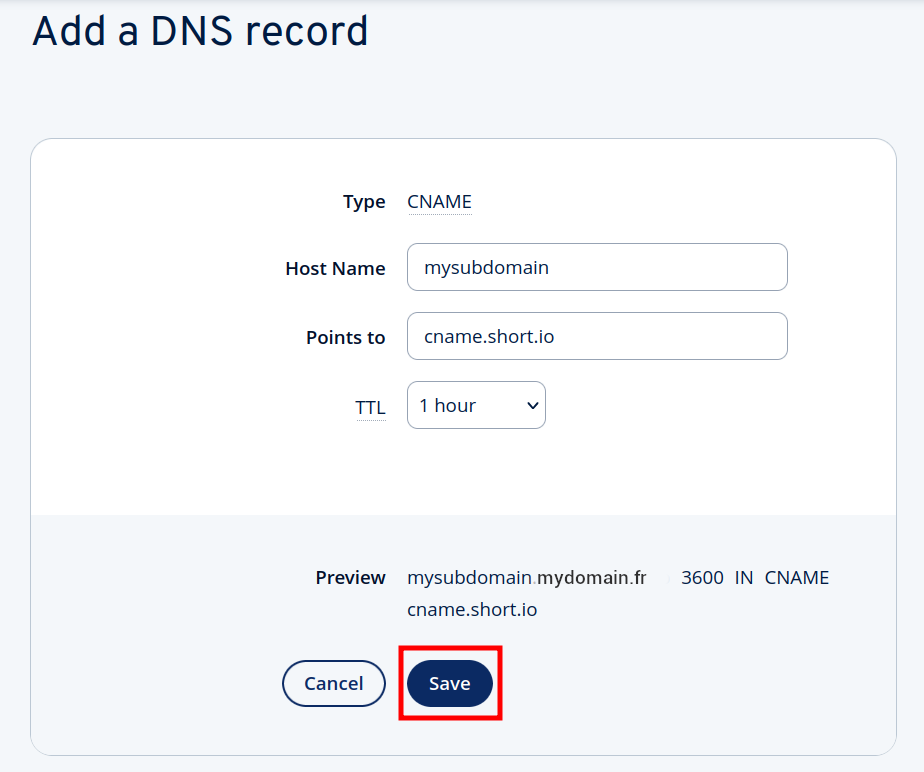This screenshot has height=772, width=924.
Task: Click the 3600 value in the preview
Action: pyautogui.click(x=702, y=578)
